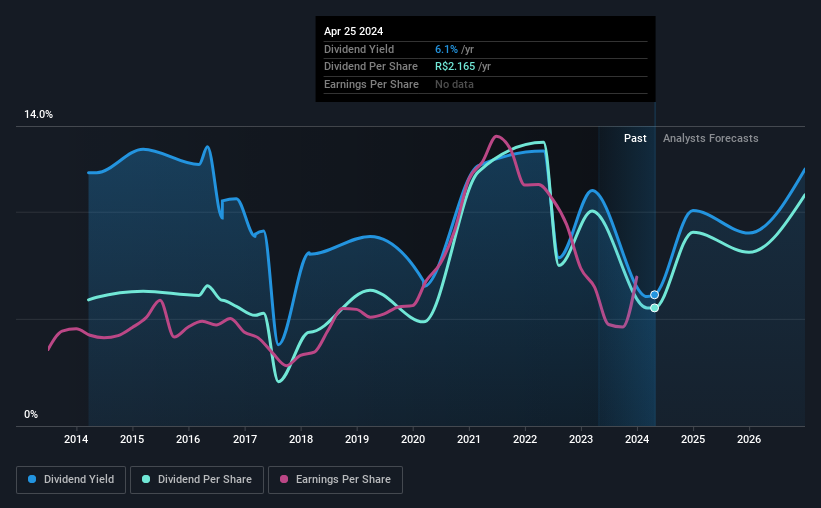Click the 0% y-axis label
The height and width of the screenshot is (508, 821).
pyautogui.click(x=31, y=414)
